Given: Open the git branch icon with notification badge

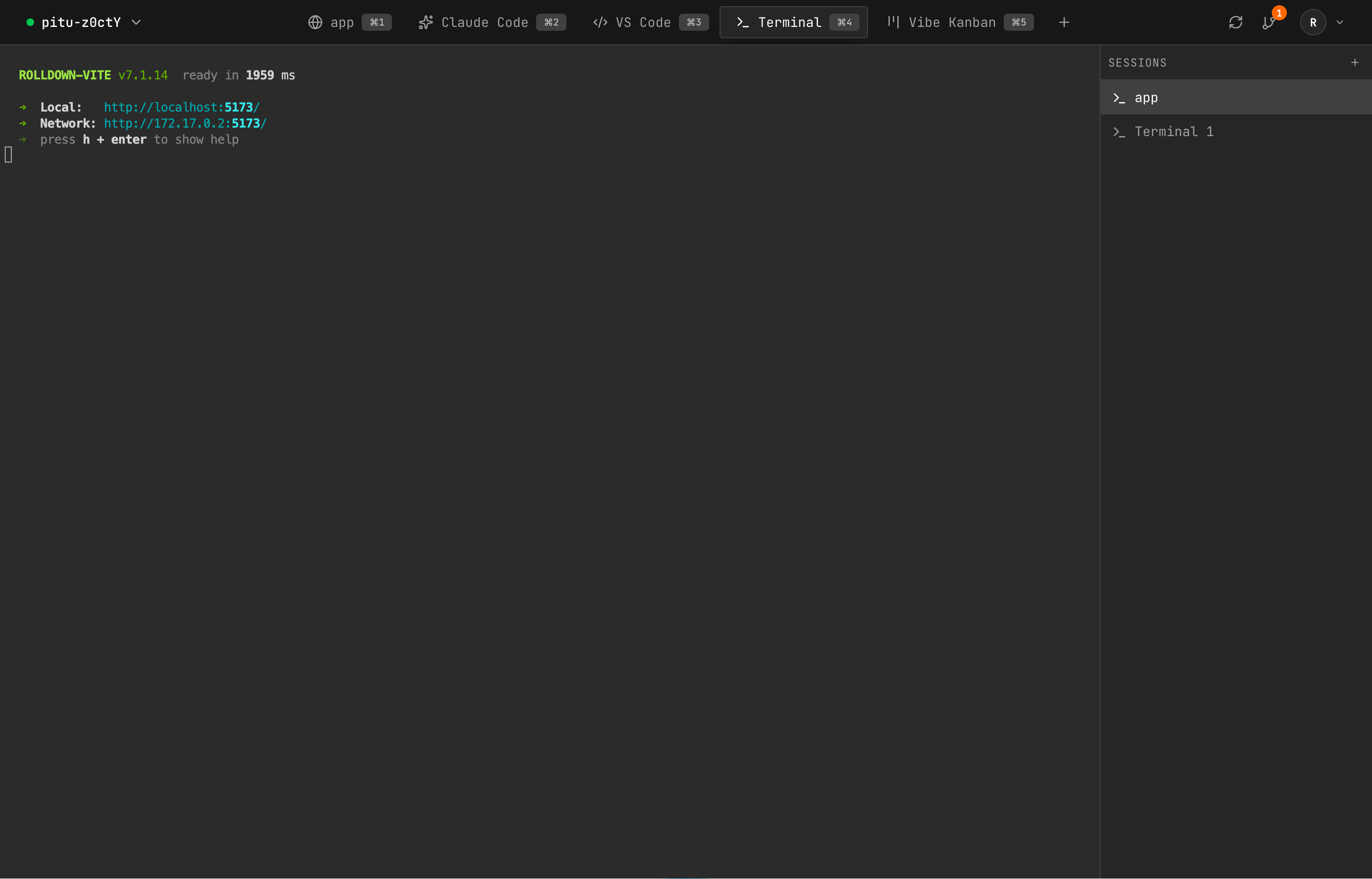Looking at the screenshot, I should (x=1268, y=24).
